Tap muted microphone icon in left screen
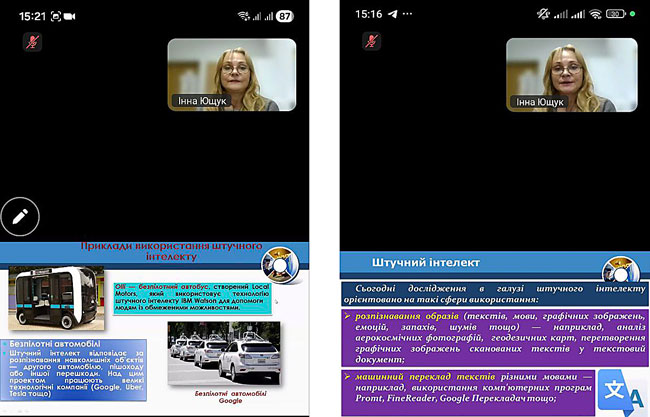This screenshot has width=650, height=417. (32, 42)
